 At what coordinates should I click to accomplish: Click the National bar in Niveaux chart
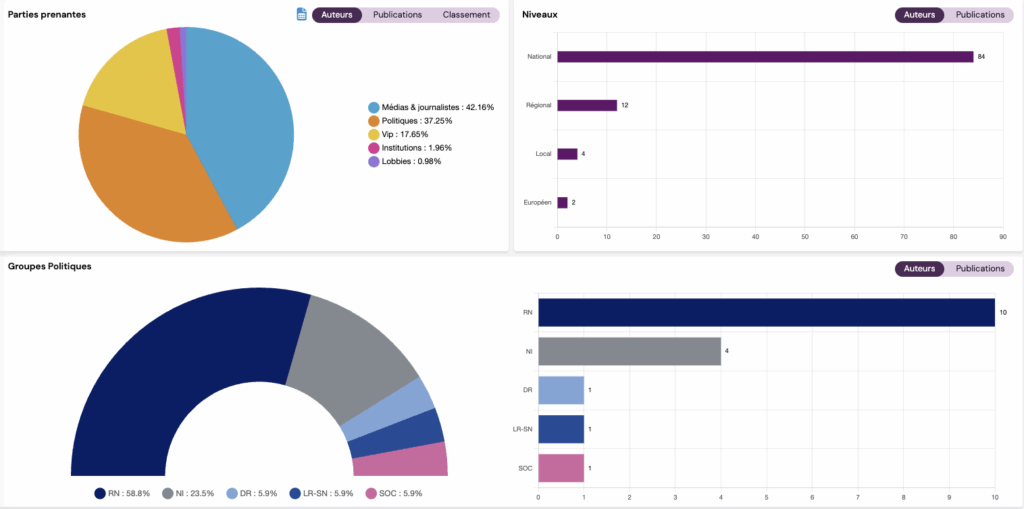click(x=765, y=57)
